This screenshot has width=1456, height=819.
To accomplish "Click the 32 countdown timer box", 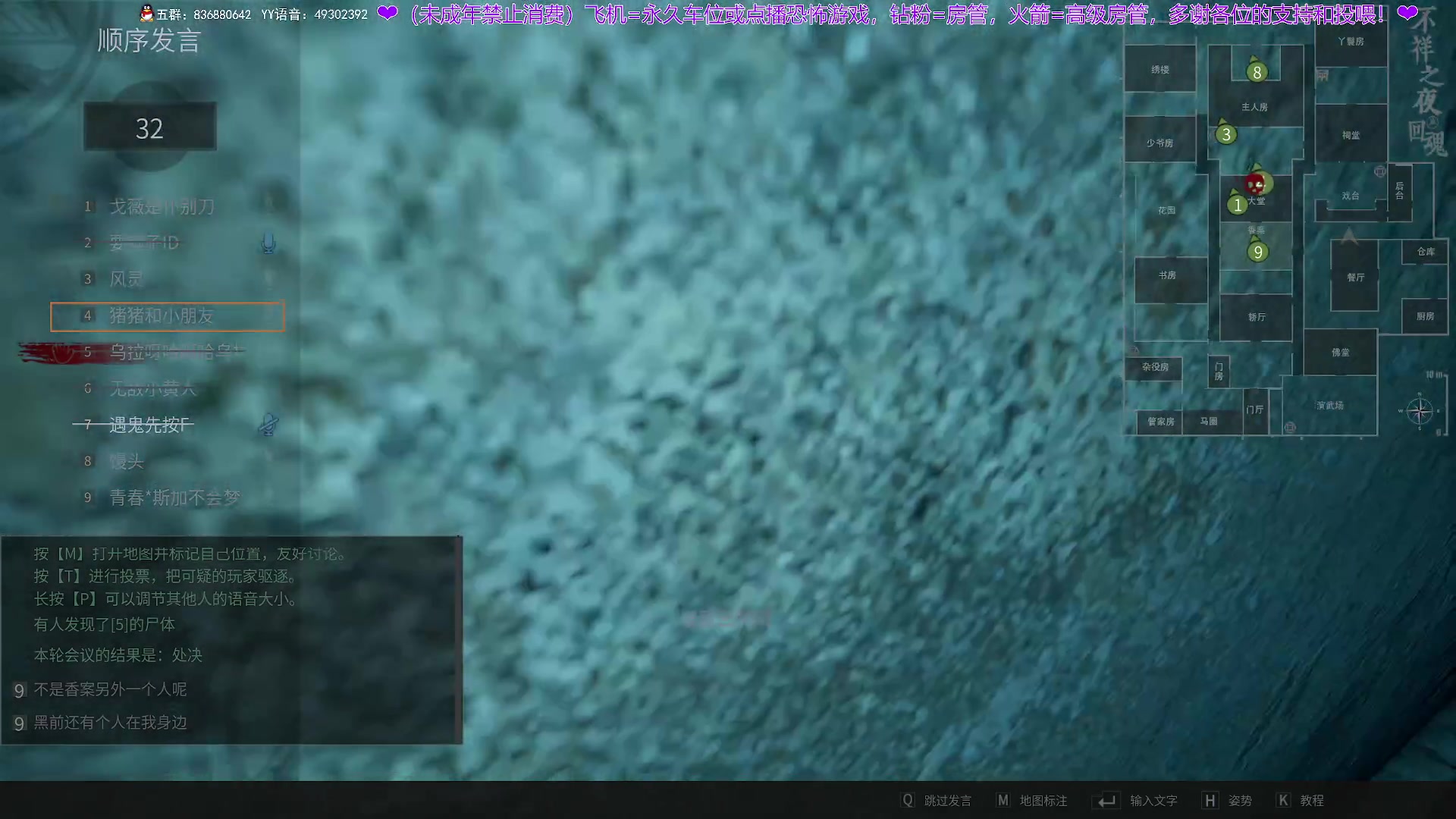I will [149, 127].
